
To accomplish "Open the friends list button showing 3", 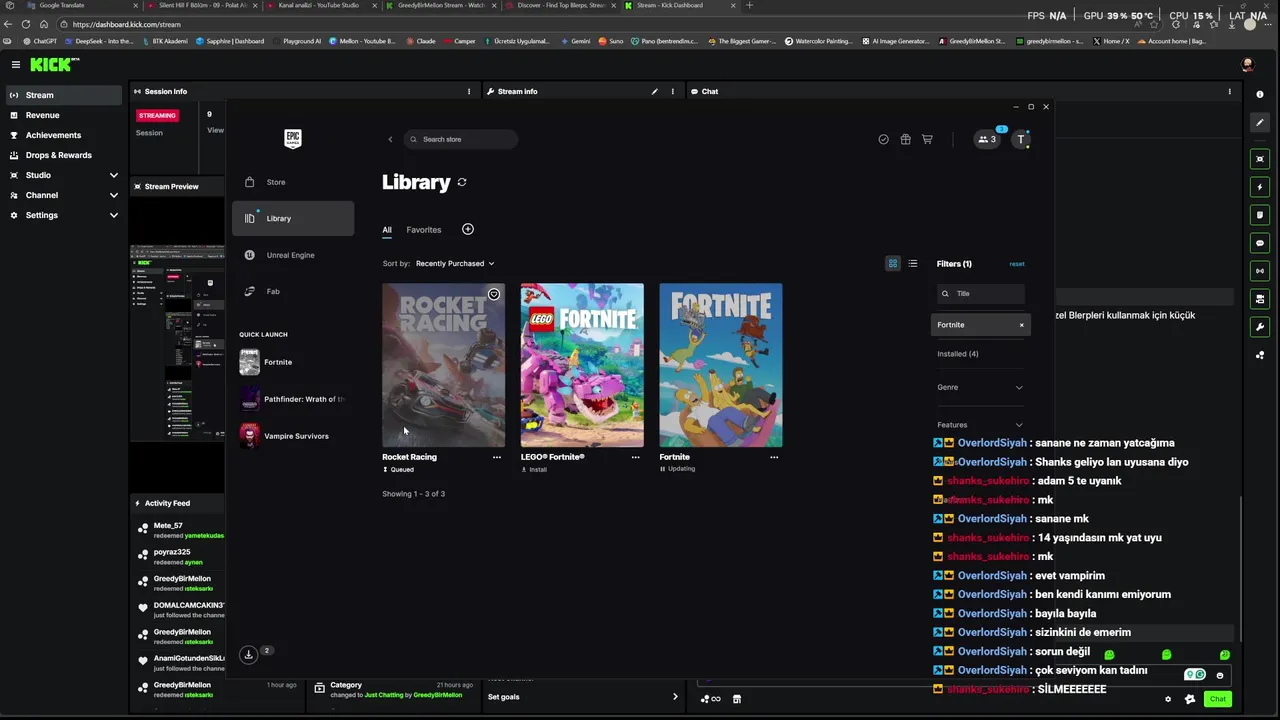I will (987, 139).
